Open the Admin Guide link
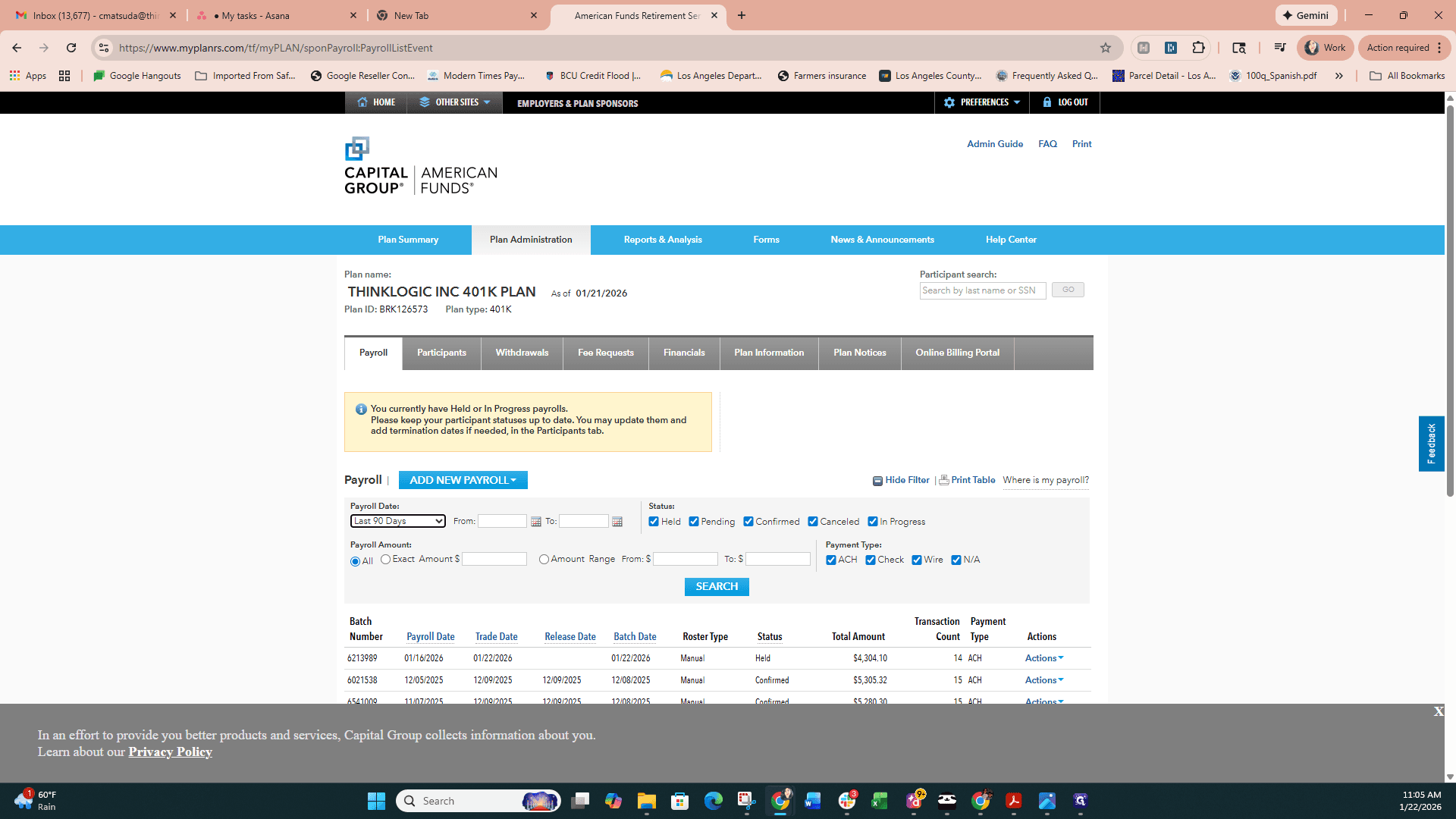Viewport: 1456px width, 819px height. pyautogui.click(x=995, y=144)
